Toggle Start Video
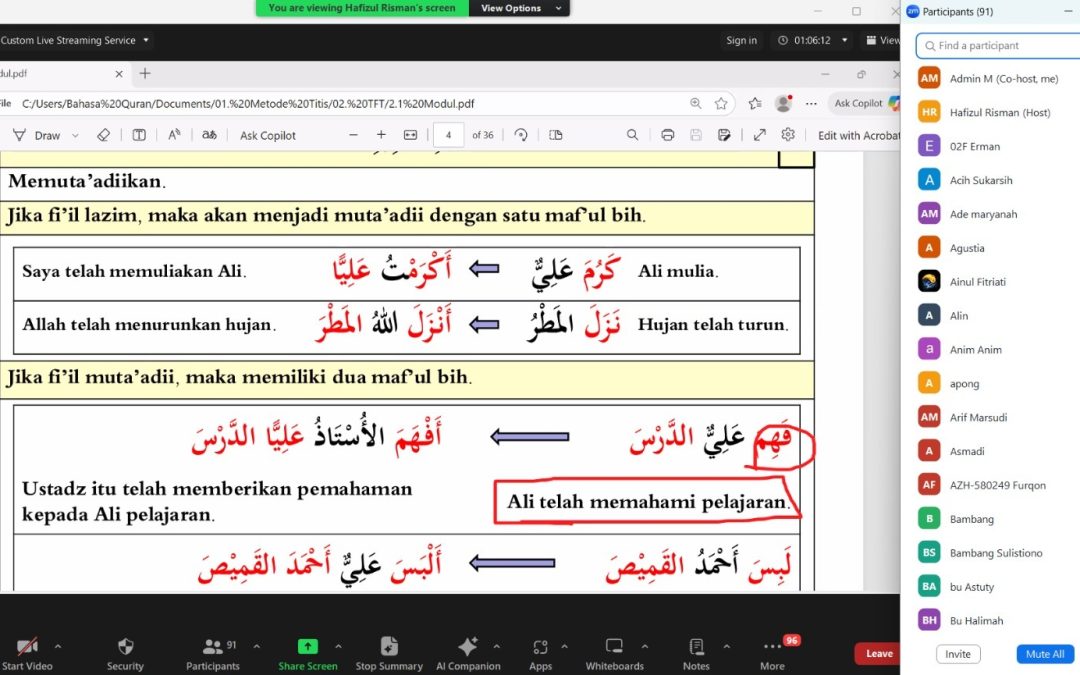The image size is (1080, 675). pyautogui.click(x=28, y=654)
